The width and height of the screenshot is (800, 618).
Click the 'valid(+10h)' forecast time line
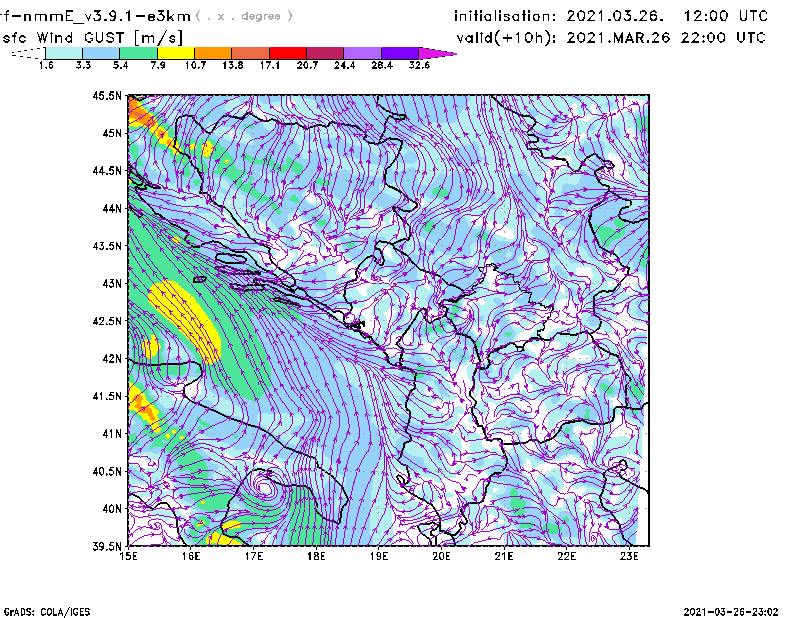[611, 38]
